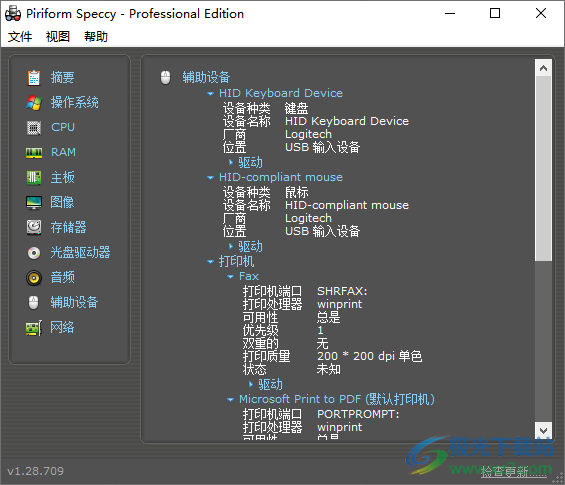Select the PORTPROMPT: port value
The image size is (565, 485).
pyautogui.click(x=358, y=414)
